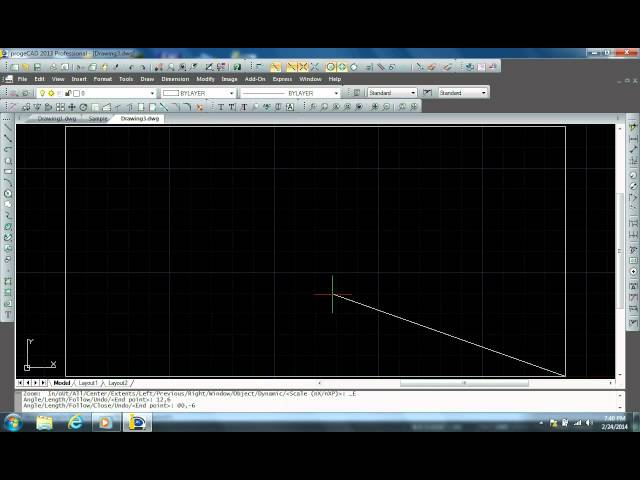The image size is (640, 480).
Task: Click the Undo arrow icon
Action: click(131, 67)
